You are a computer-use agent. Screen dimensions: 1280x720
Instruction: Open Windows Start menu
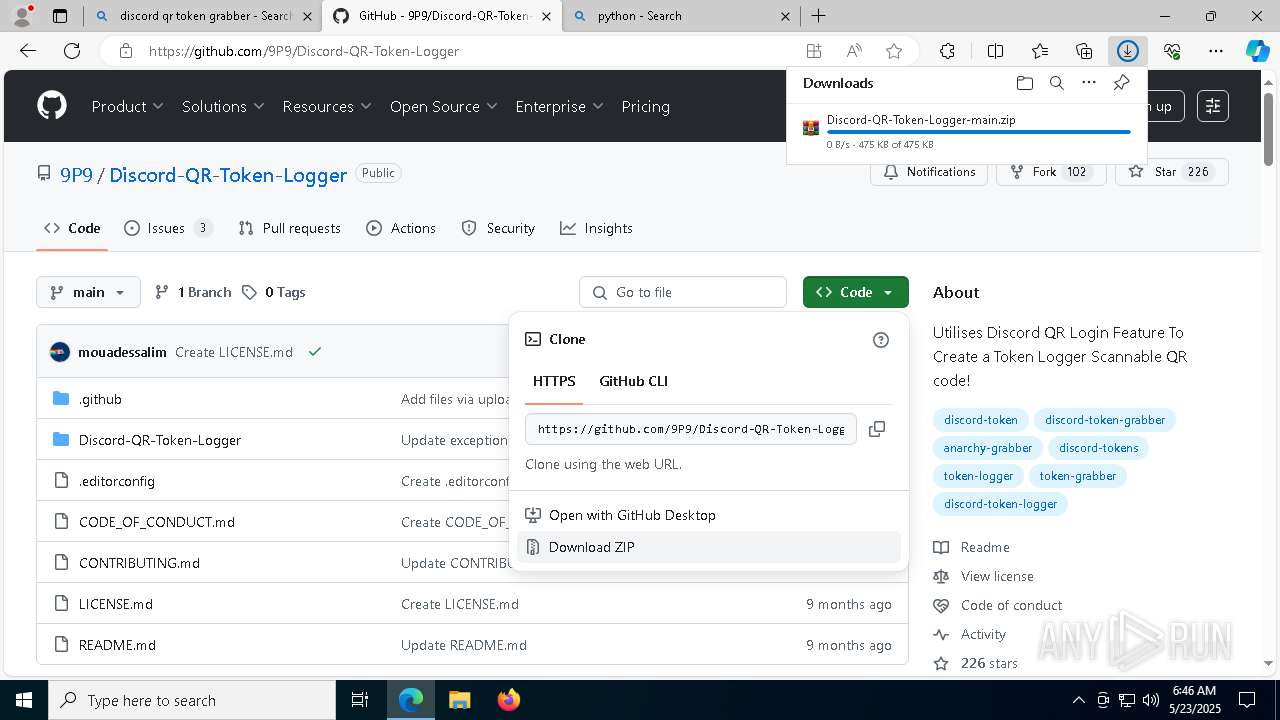24,700
